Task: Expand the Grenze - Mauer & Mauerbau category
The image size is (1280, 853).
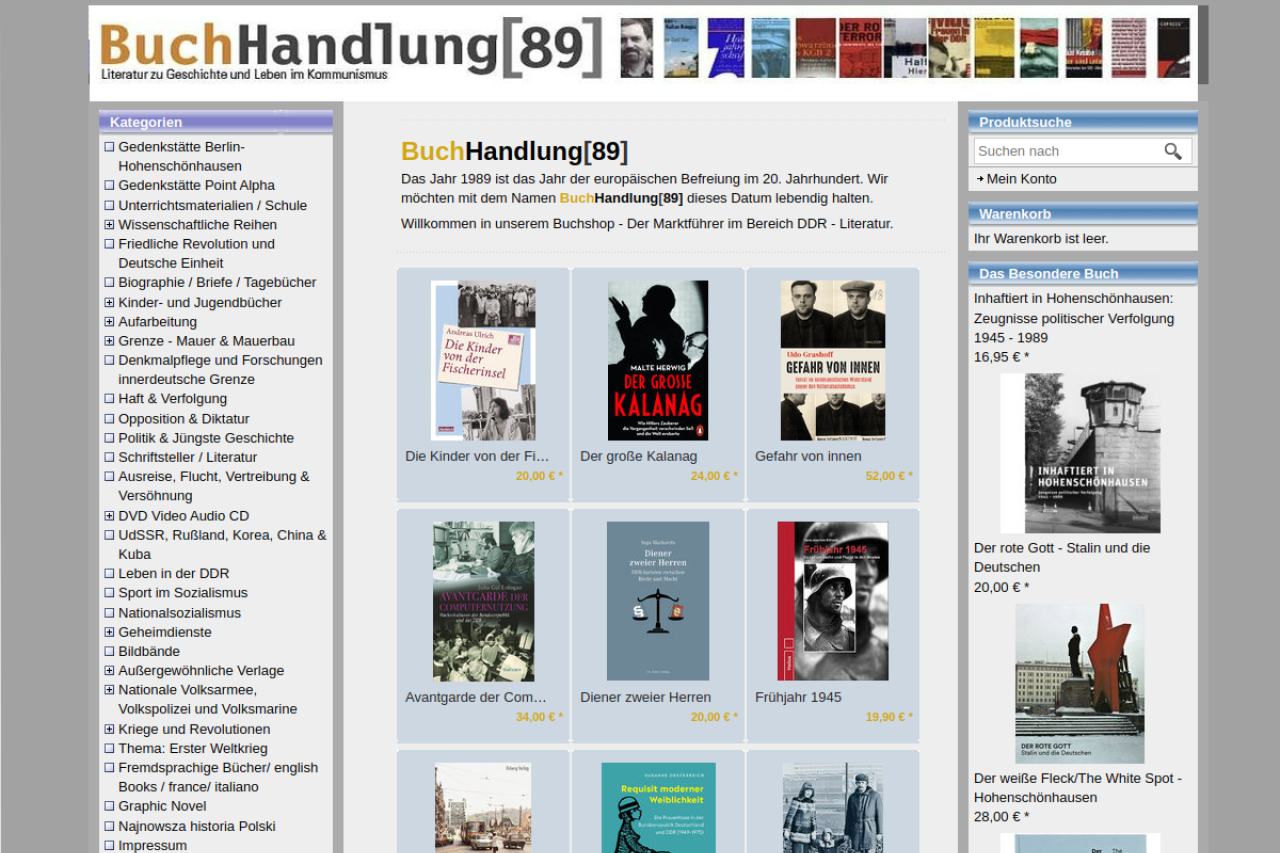Action: coord(109,341)
